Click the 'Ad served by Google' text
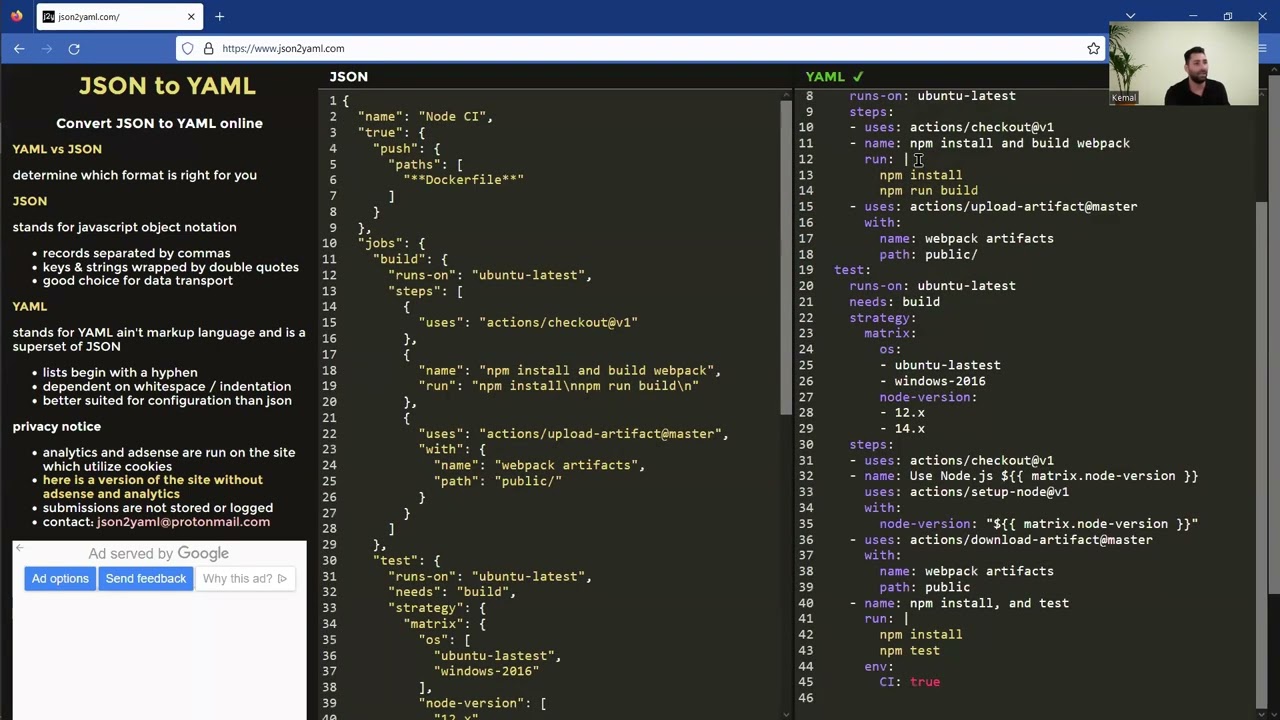The image size is (1280, 720). coord(159,554)
